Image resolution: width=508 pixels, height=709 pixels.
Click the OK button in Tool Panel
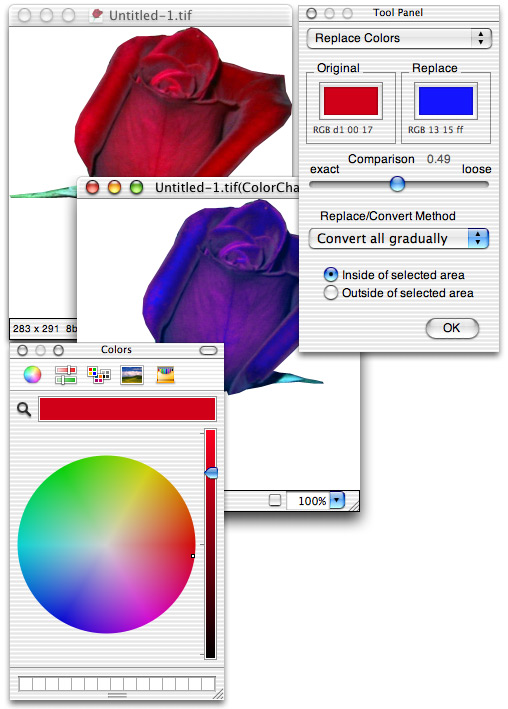(x=452, y=328)
